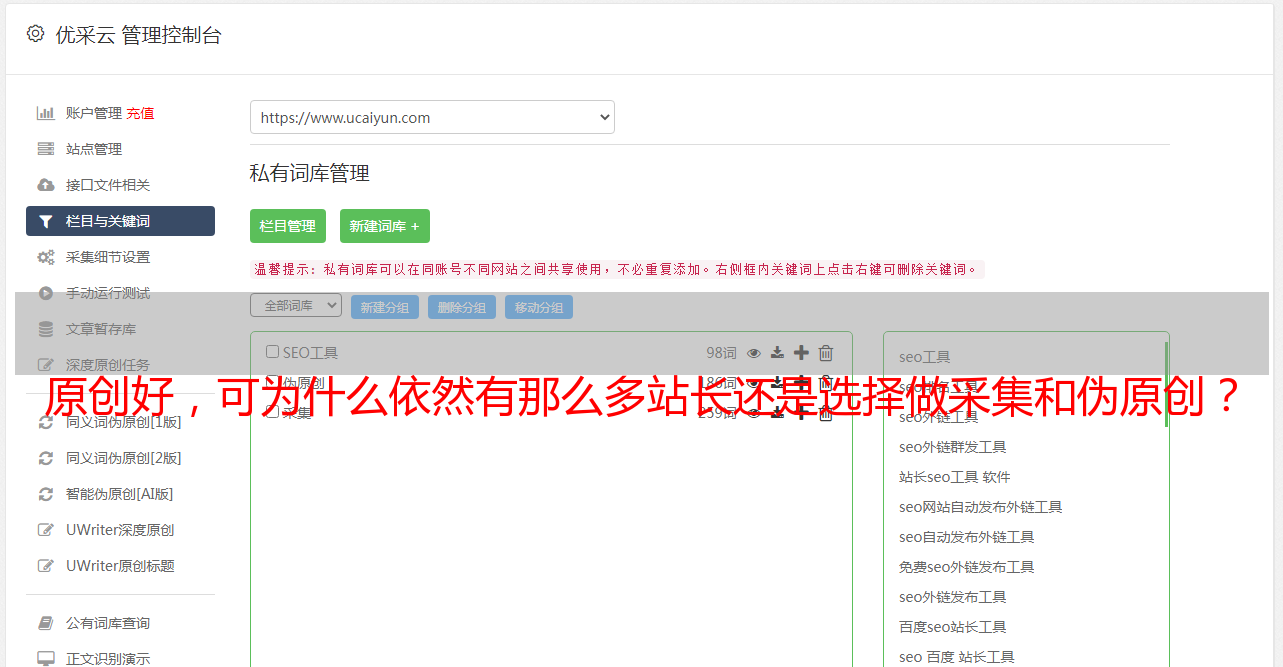Delete the SEO工具 library with trash icon
The height and width of the screenshot is (667, 1283).
click(x=826, y=352)
